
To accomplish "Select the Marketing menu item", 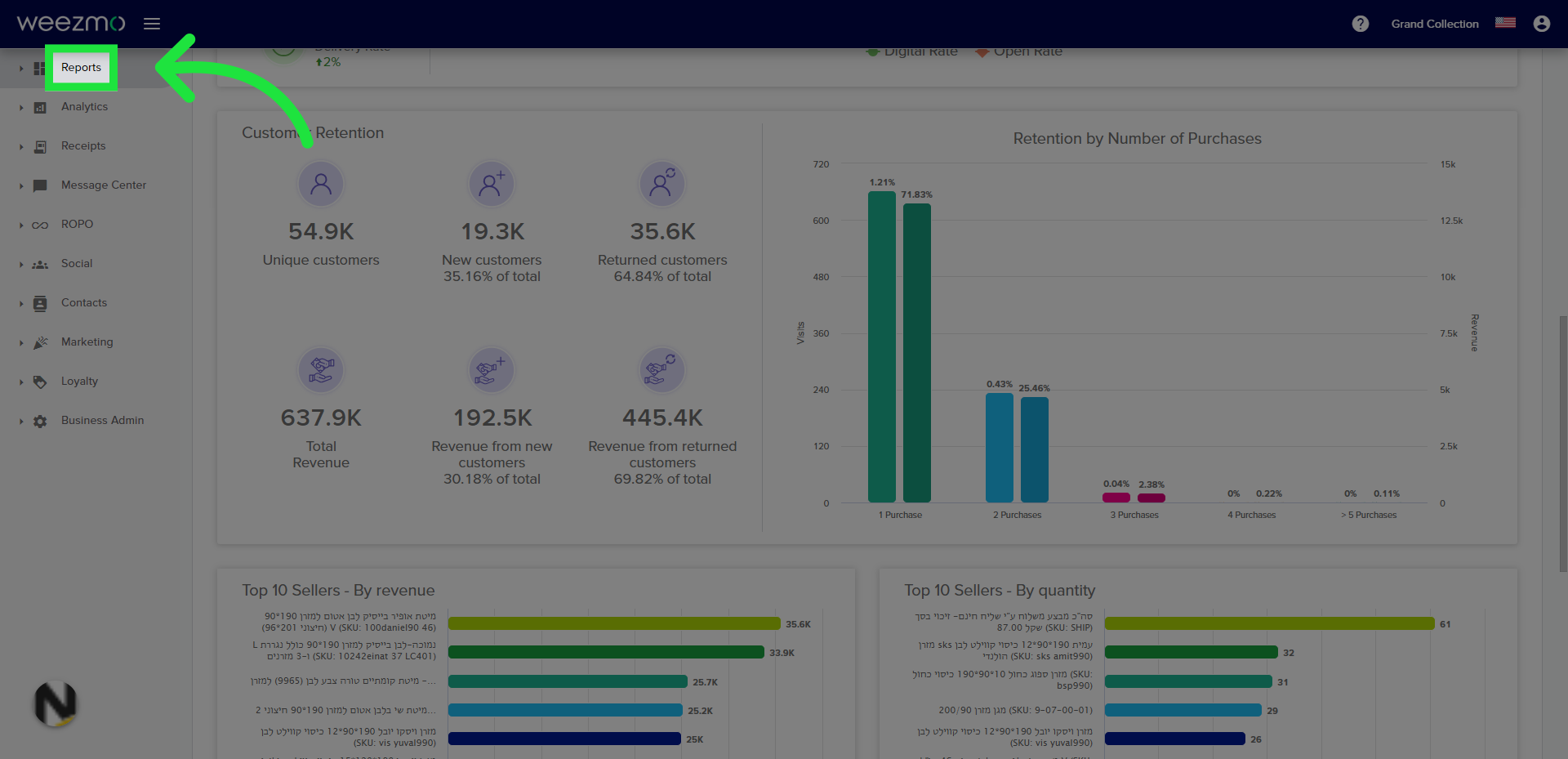I will (87, 342).
